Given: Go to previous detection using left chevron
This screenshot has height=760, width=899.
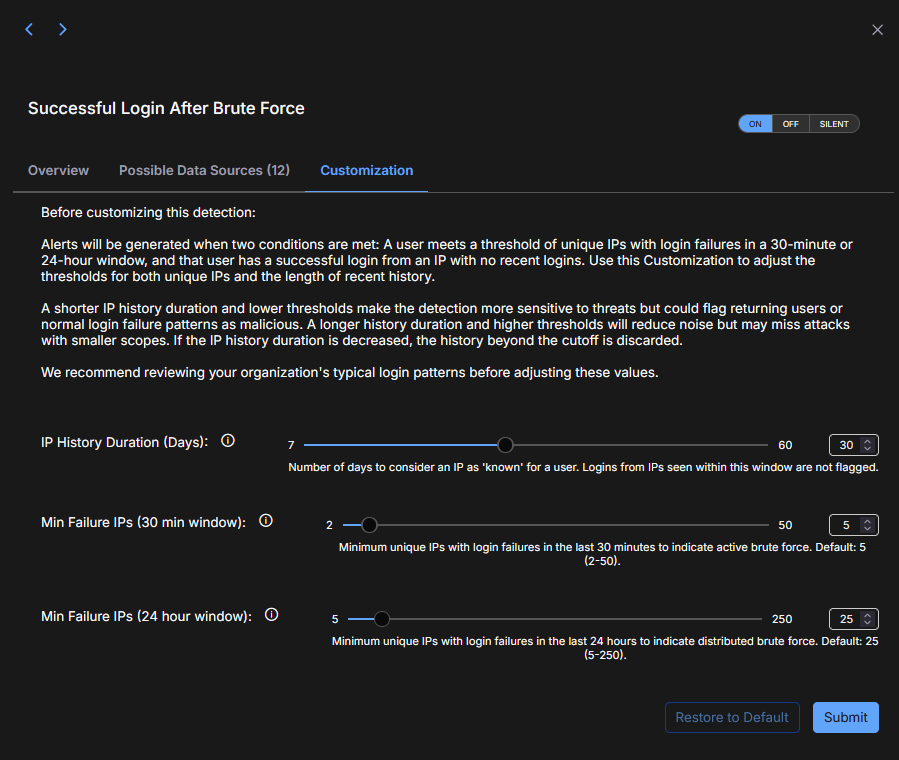Looking at the screenshot, I should click(29, 30).
